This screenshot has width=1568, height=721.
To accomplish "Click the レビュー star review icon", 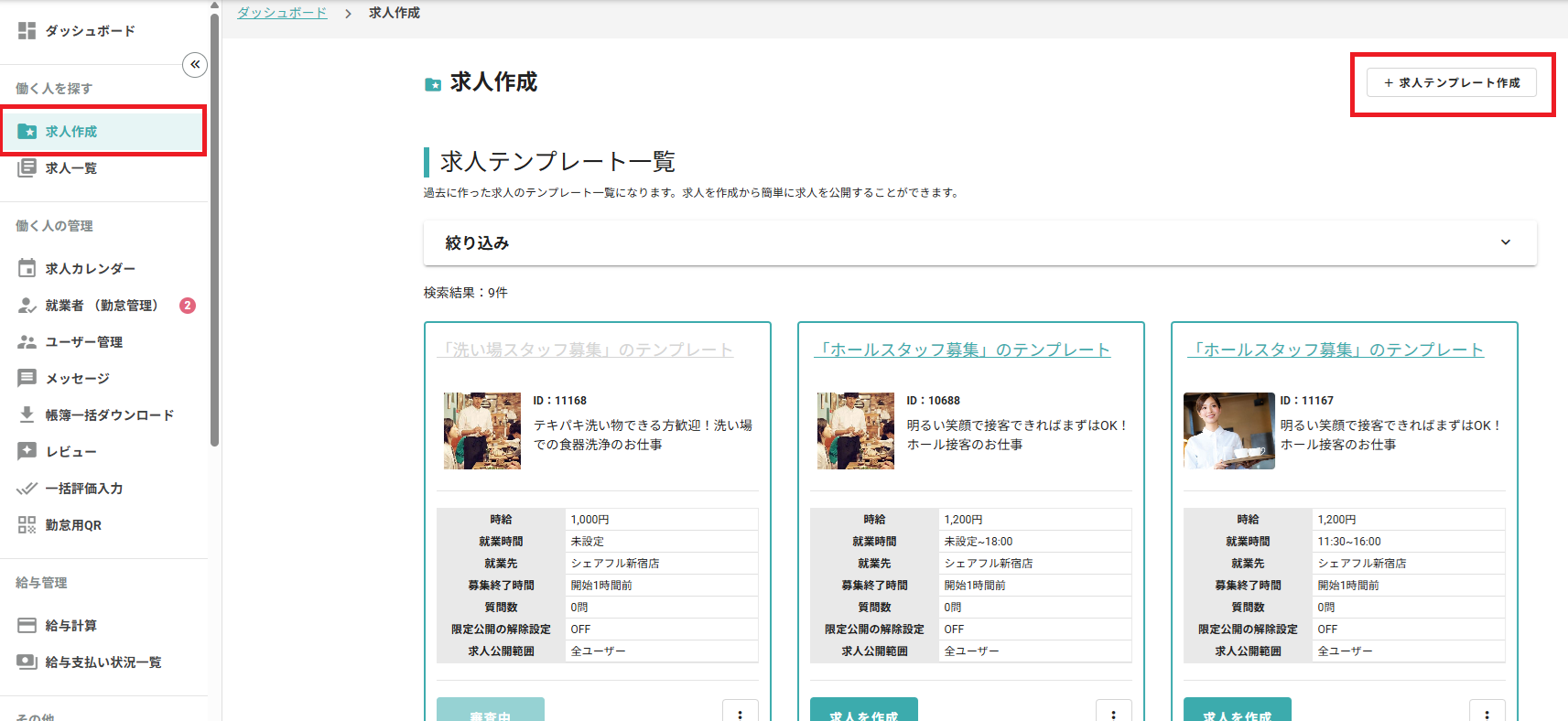I will tap(27, 451).
